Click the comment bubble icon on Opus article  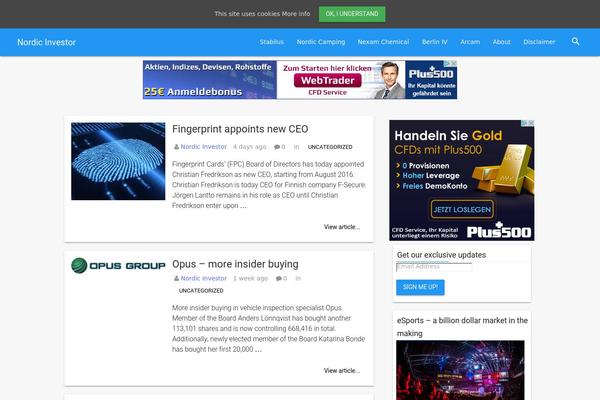279,279
